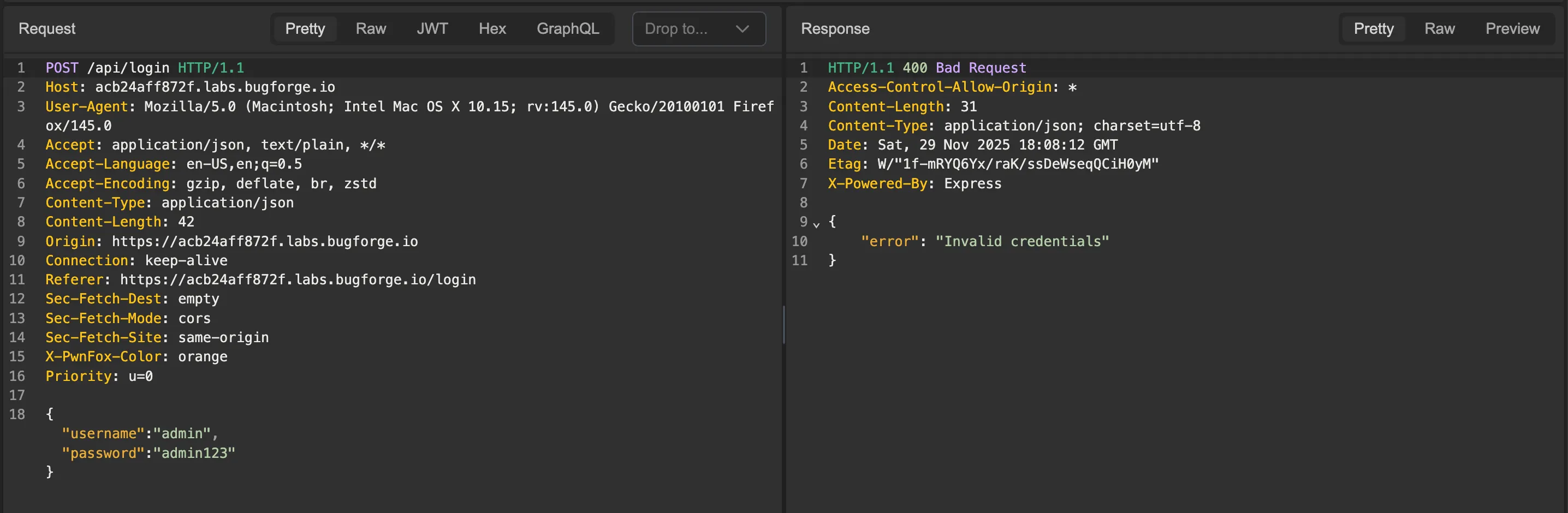Click the "Invalid credentials" error text in response
The height and width of the screenshot is (513, 1568).
(1022, 241)
